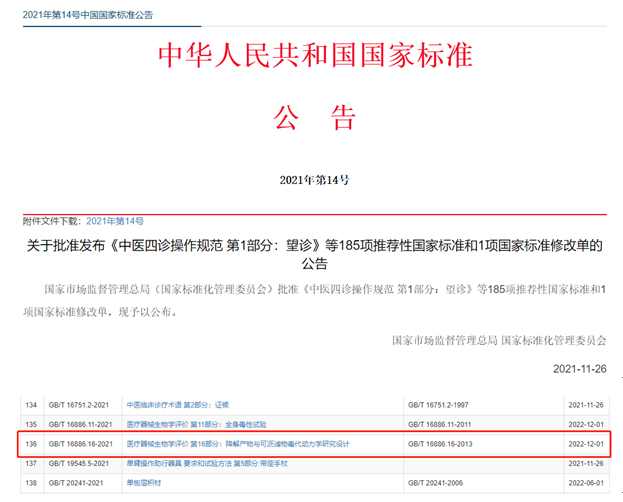Open the 单板层积材 standard link
This screenshot has width=623, height=502.
[144, 482]
